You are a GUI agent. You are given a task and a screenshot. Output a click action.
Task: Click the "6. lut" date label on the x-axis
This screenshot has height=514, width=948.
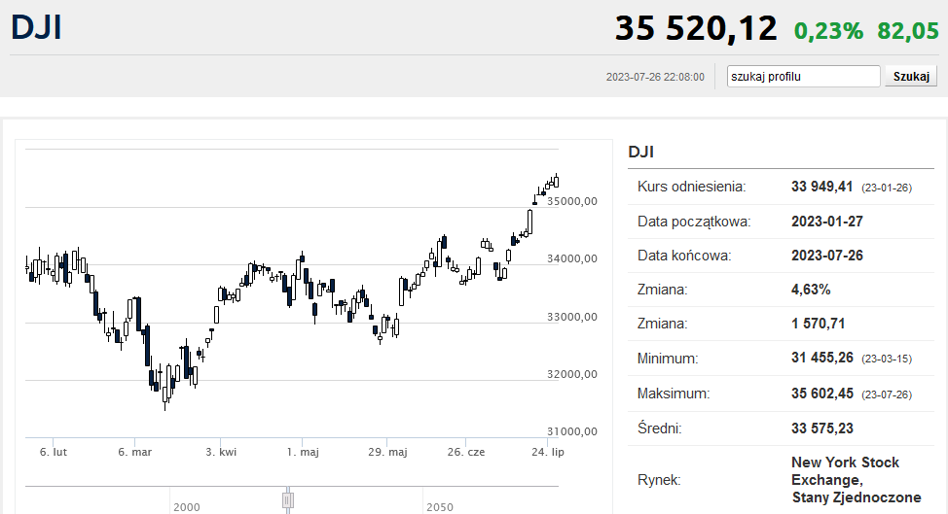pyautogui.click(x=53, y=452)
